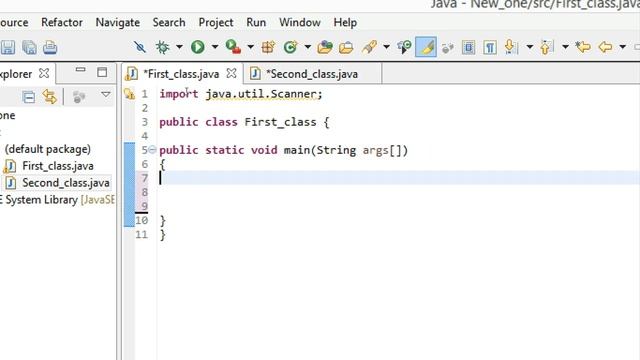
Task: Open the Search menu
Action: (x=169, y=22)
